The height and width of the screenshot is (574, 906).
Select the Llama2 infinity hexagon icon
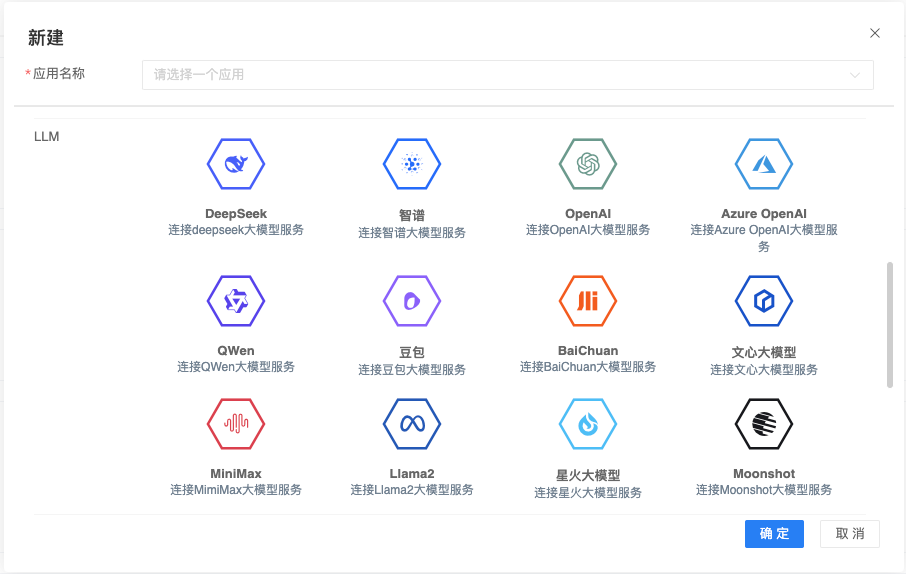click(412, 424)
